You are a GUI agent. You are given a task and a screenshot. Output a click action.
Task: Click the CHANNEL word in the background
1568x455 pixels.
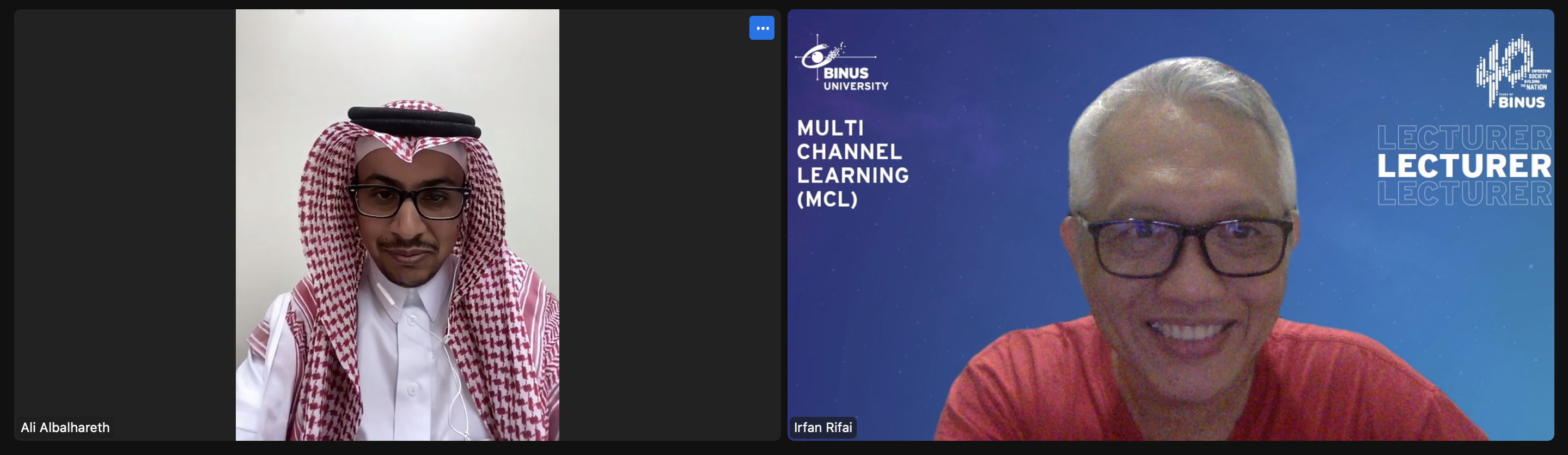tap(849, 151)
